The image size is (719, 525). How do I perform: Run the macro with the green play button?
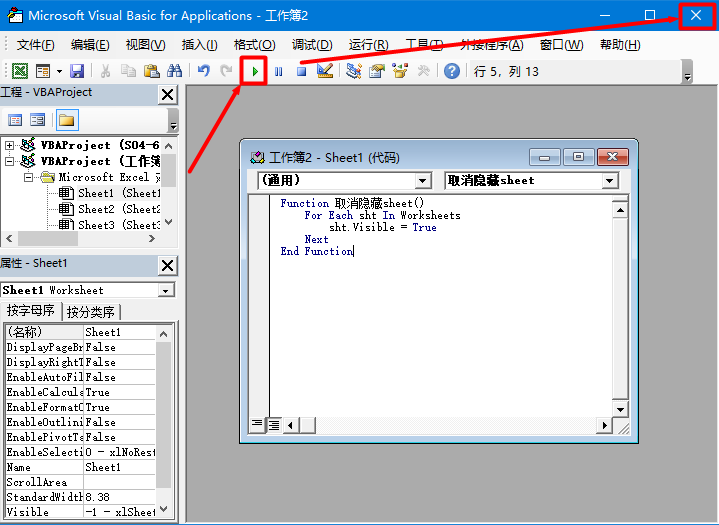(x=255, y=71)
